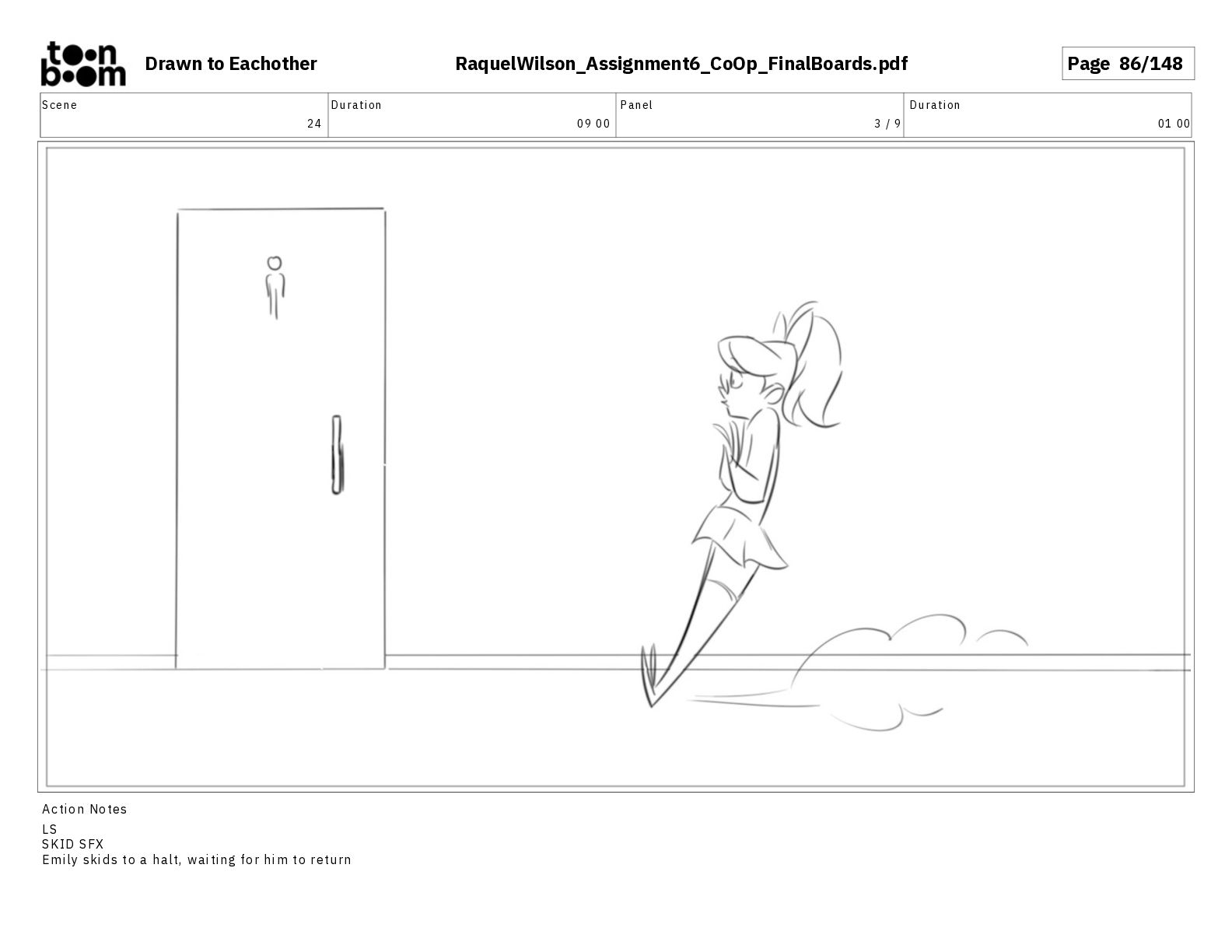1232x952 pixels.
Task: Select the 'LS' shot note
Action: [x=50, y=829]
